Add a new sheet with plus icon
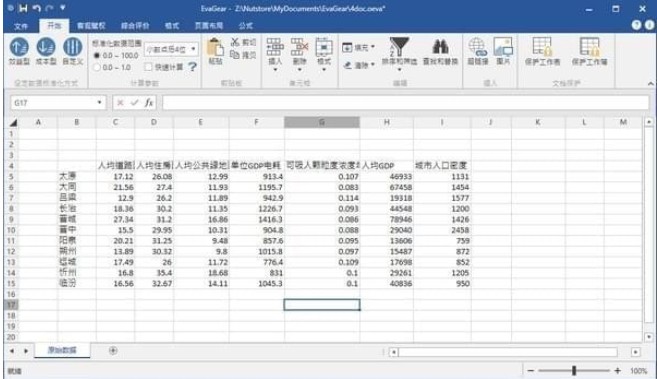This screenshot has height=379, width=657. click(x=113, y=351)
